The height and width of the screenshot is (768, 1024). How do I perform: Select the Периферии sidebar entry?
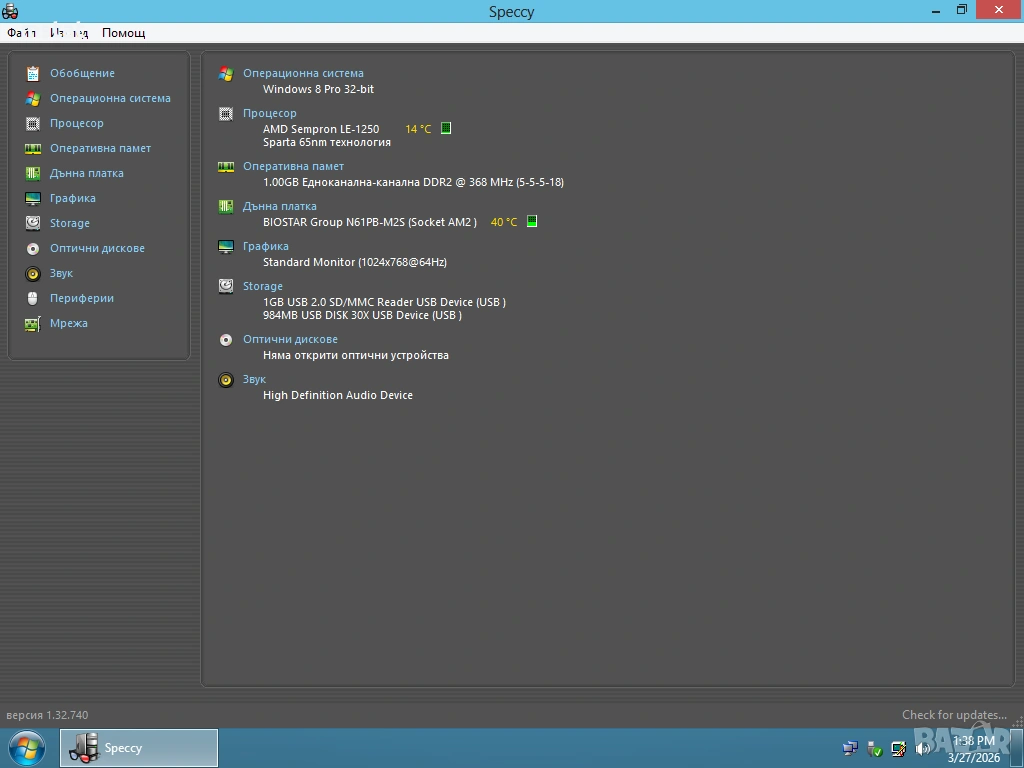[82, 298]
